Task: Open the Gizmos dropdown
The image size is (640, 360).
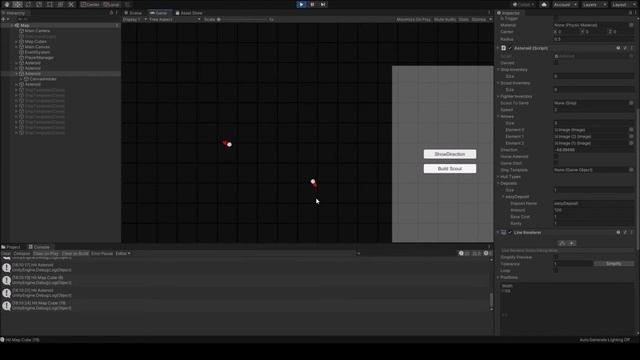Action: [x=482, y=19]
